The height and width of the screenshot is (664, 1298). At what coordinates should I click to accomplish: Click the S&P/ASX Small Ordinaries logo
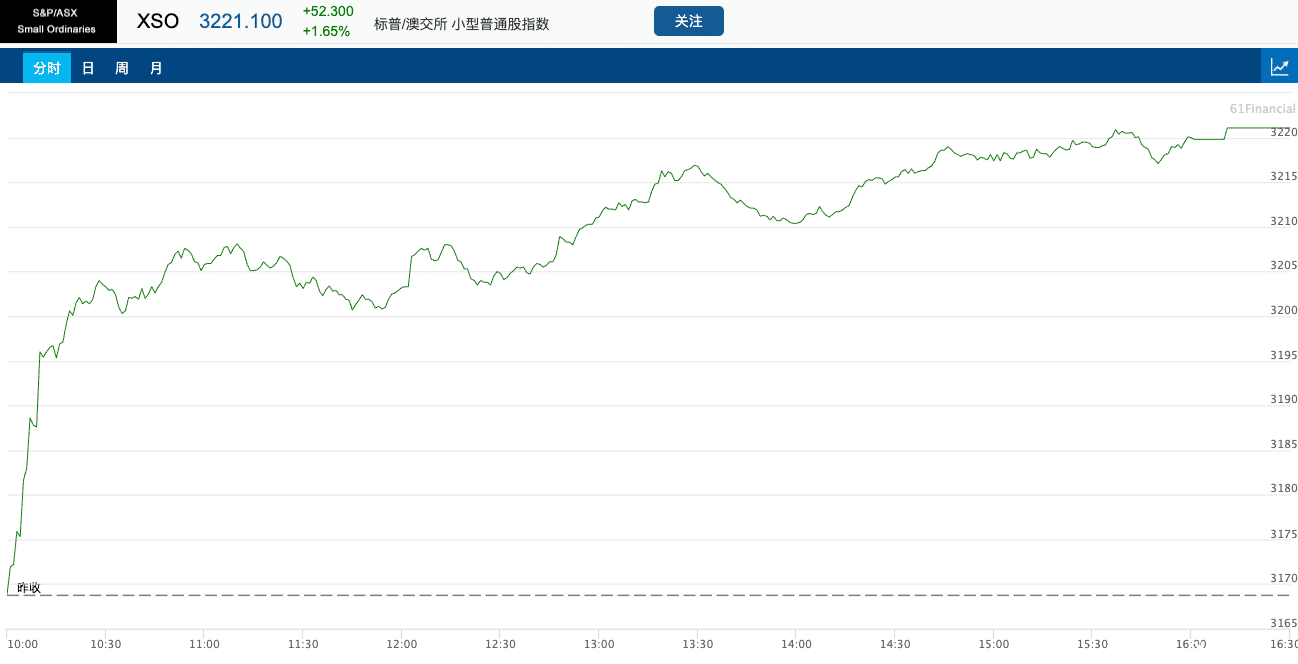point(58,21)
